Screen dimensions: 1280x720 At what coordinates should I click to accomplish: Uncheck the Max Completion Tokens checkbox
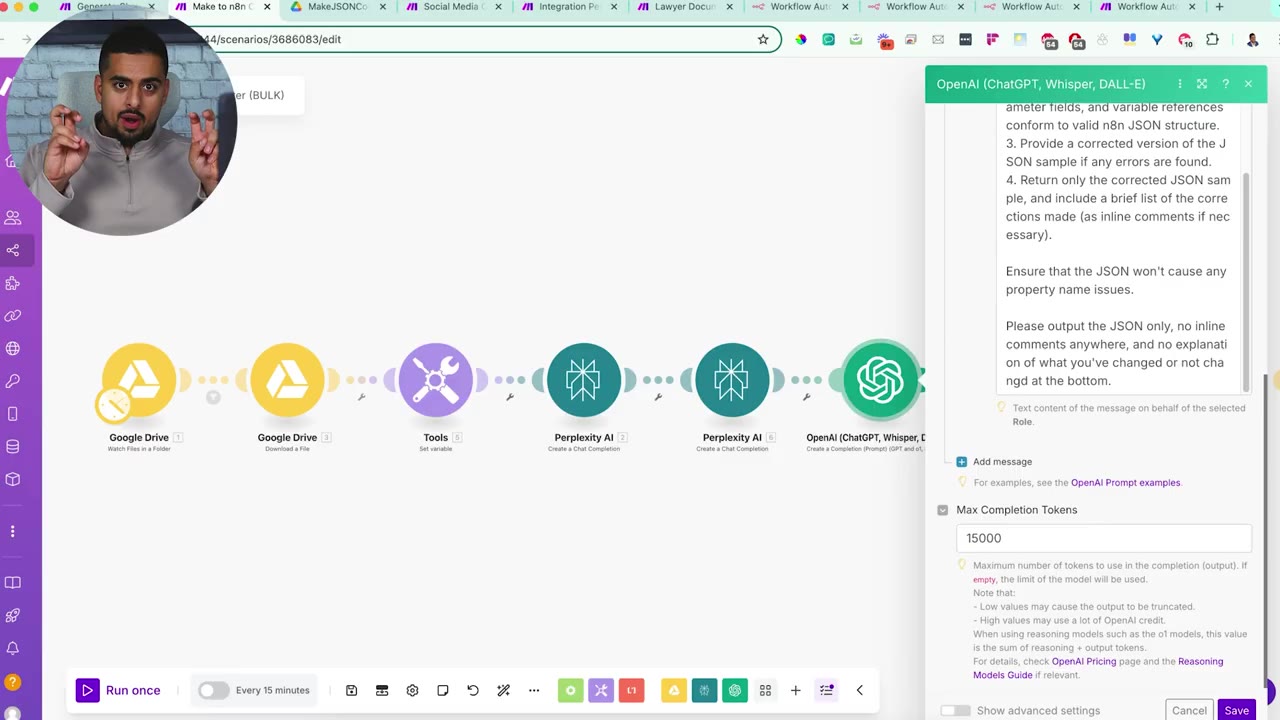[x=942, y=510]
